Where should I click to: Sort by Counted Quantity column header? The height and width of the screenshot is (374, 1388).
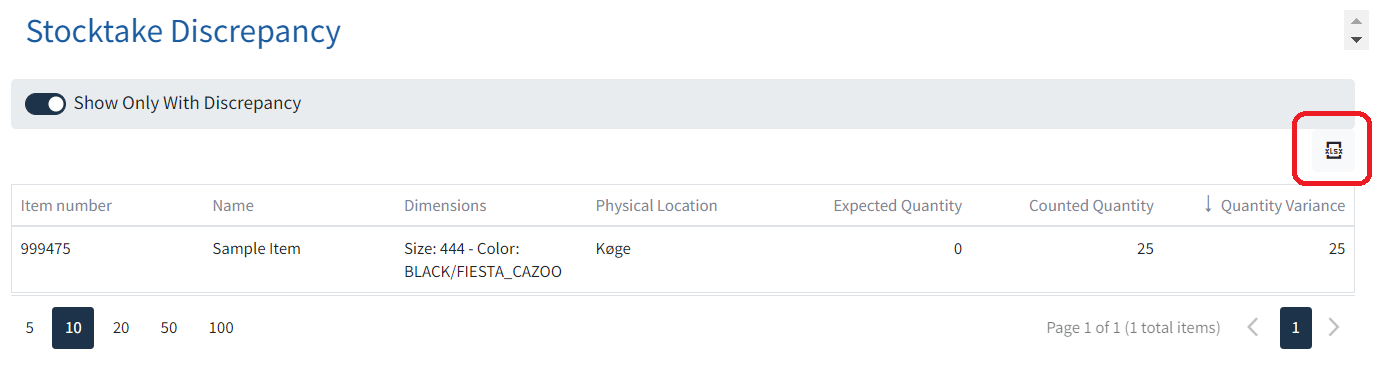click(x=1091, y=206)
